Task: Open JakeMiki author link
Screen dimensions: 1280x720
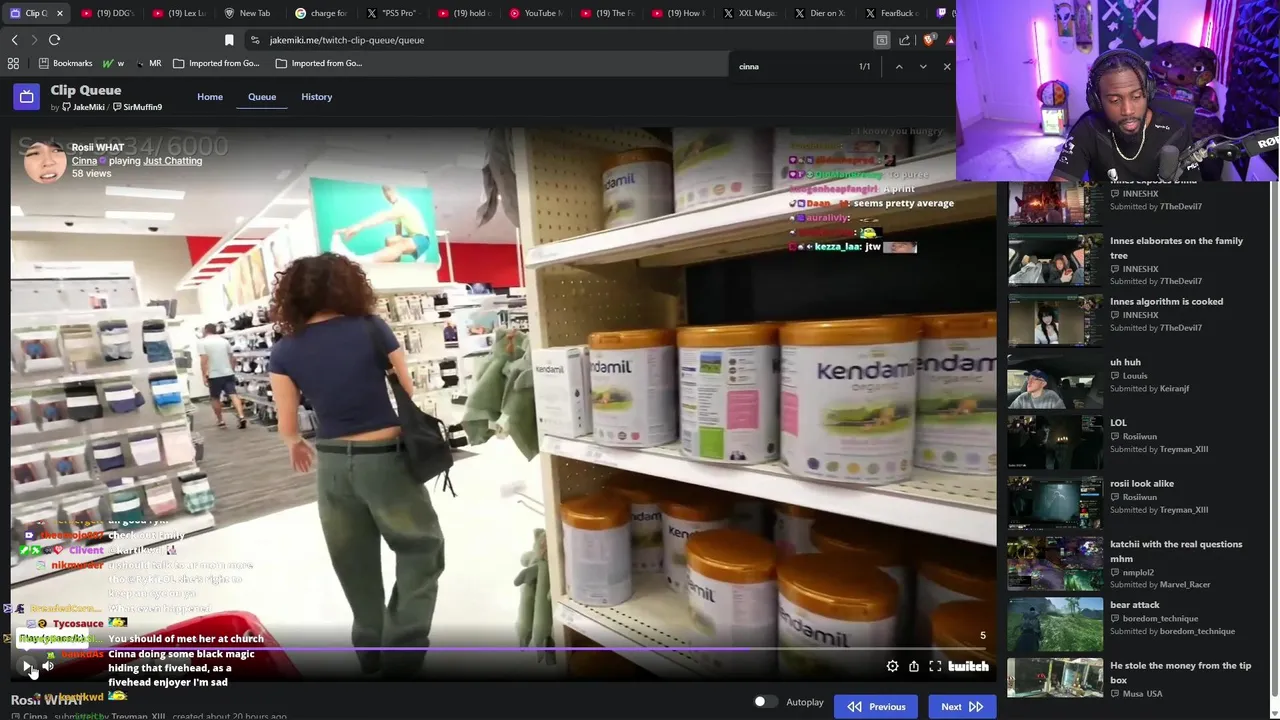Action: (x=84, y=107)
